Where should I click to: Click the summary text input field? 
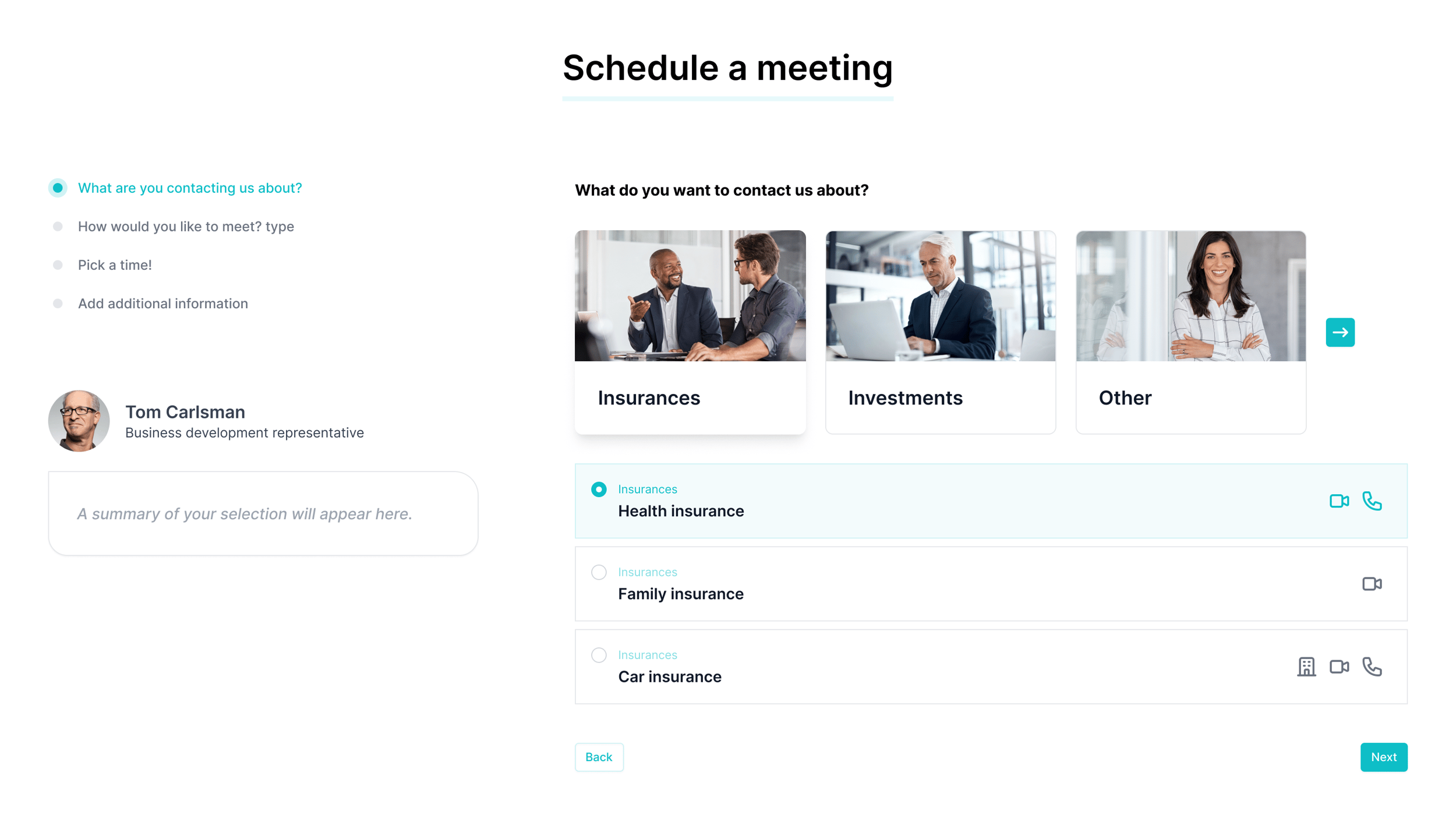(x=262, y=513)
